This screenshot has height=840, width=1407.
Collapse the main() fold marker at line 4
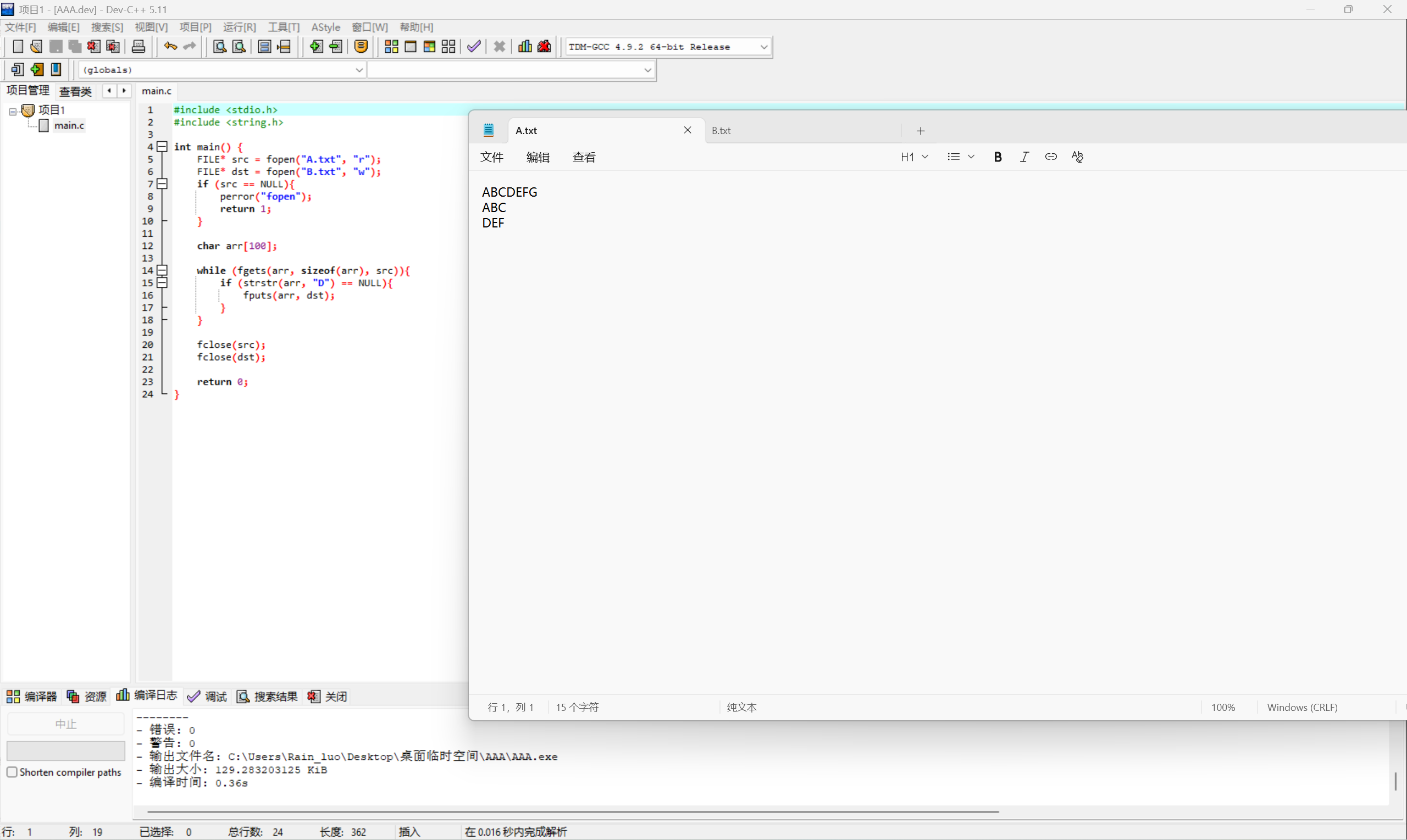(x=163, y=147)
